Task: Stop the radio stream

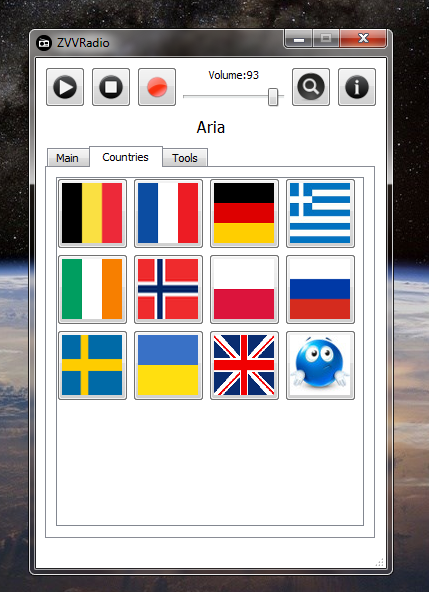Action: coord(111,87)
